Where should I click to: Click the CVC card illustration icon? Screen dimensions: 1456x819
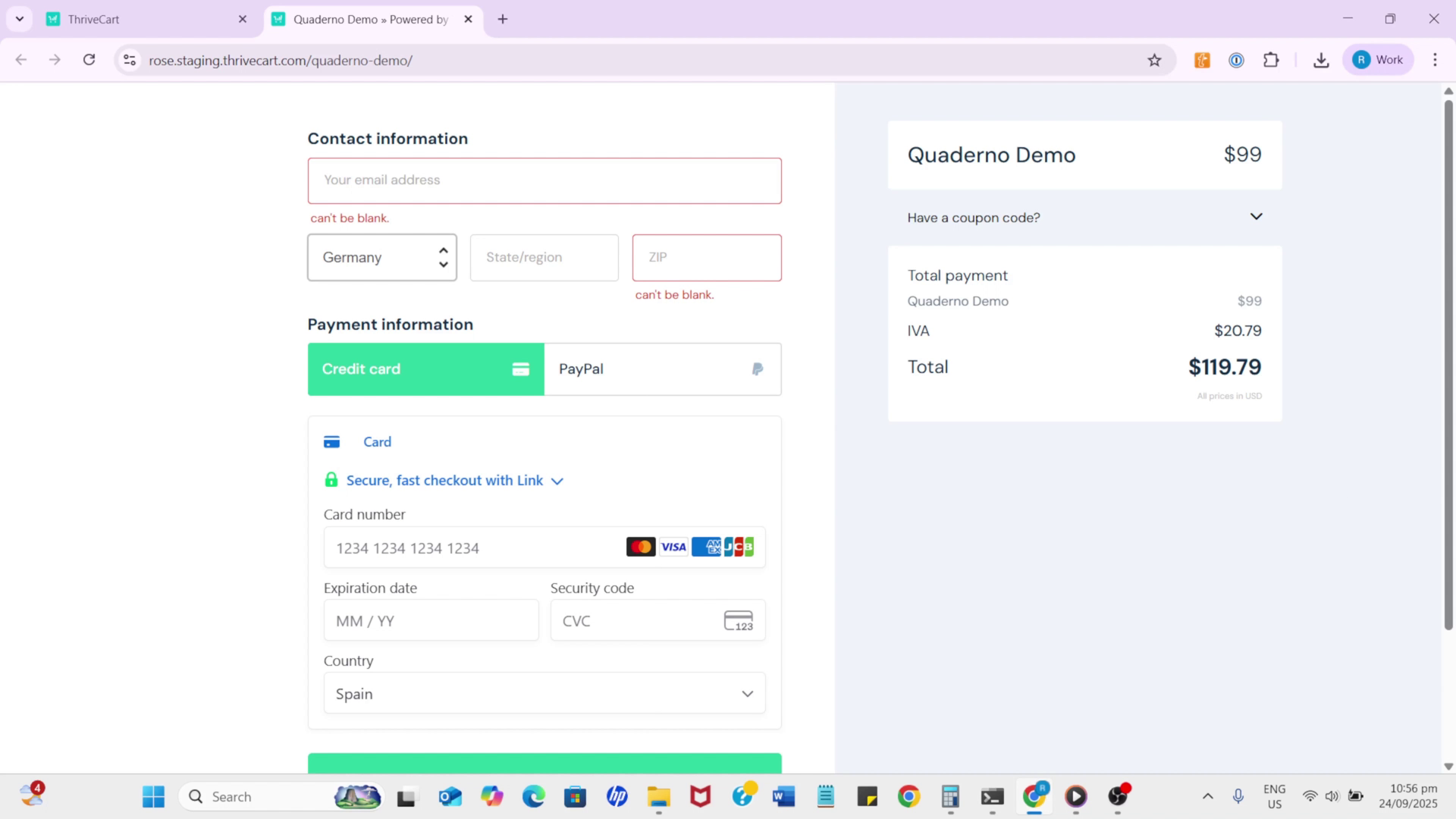click(739, 620)
